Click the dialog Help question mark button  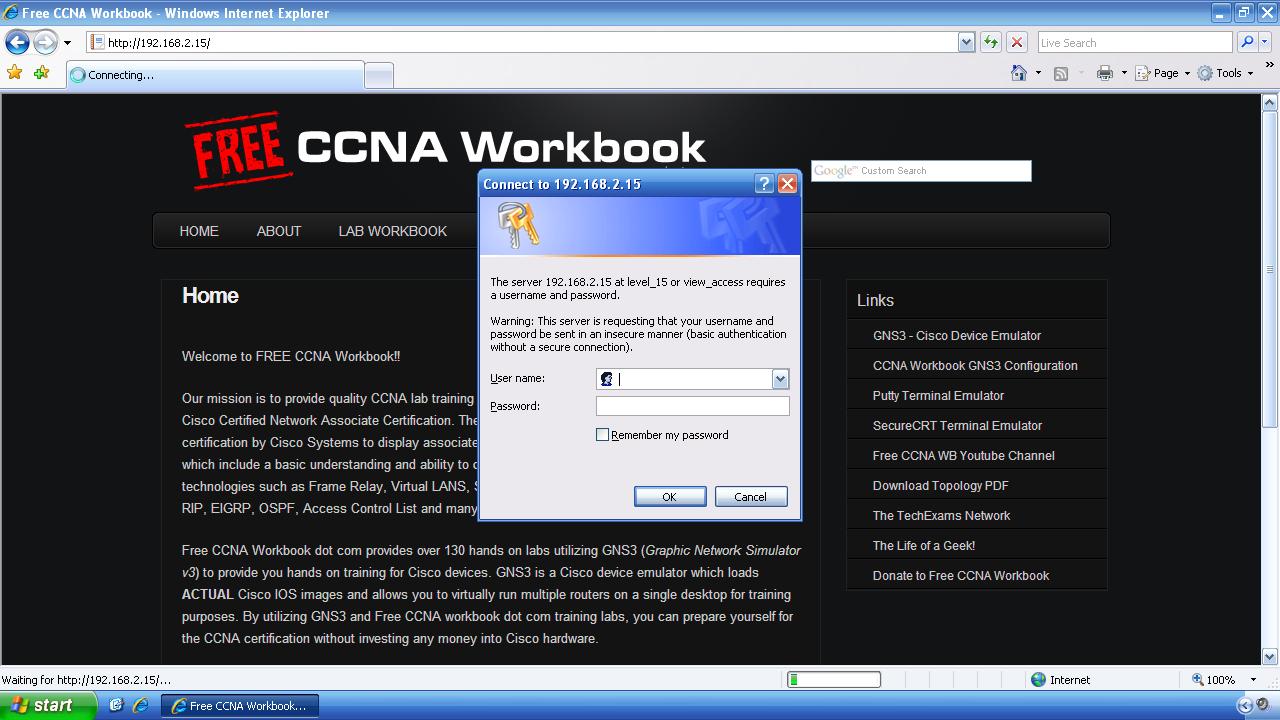point(764,184)
